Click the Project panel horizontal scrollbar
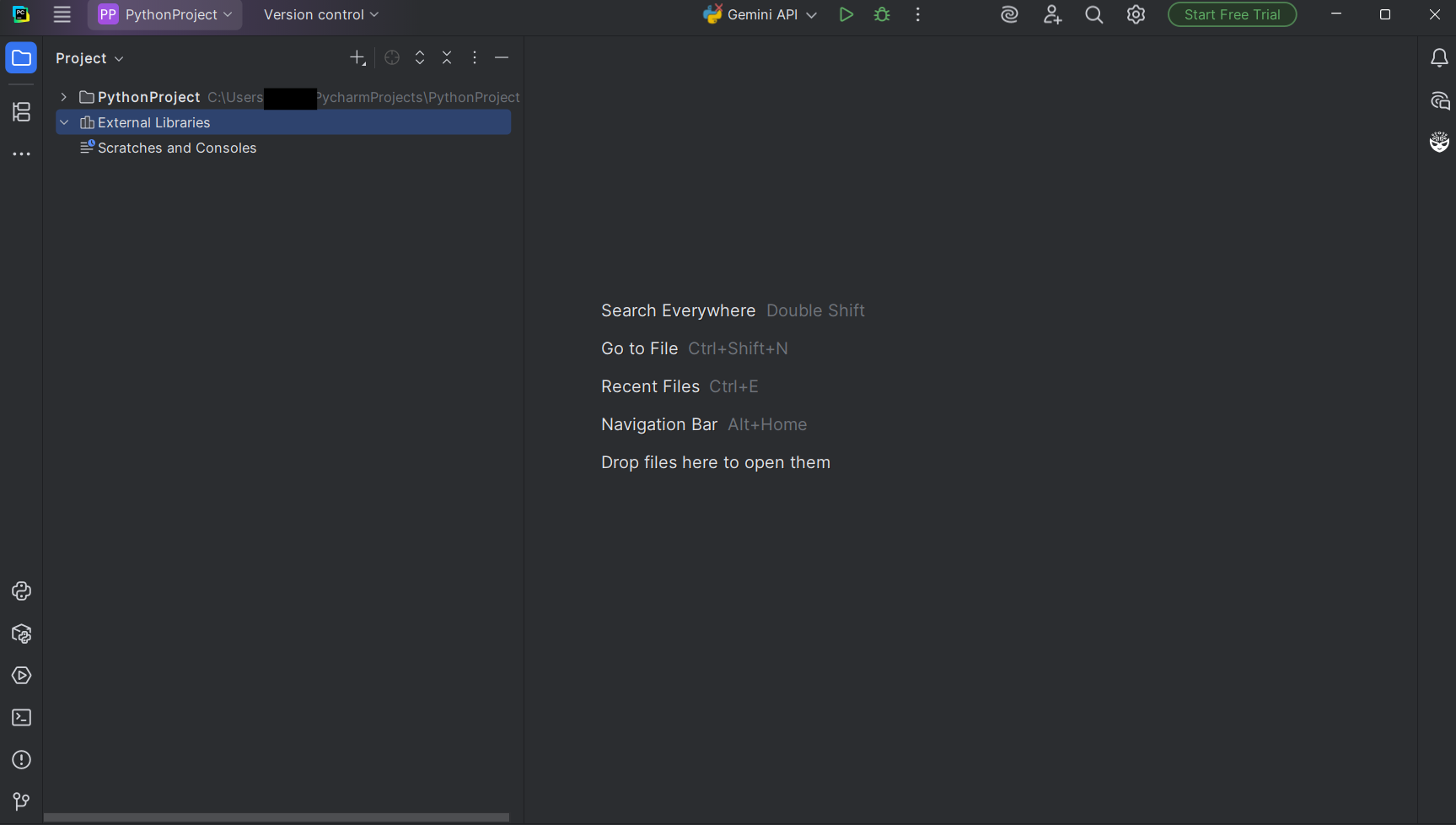This screenshot has width=1456, height=825. [x=277, y=817]
